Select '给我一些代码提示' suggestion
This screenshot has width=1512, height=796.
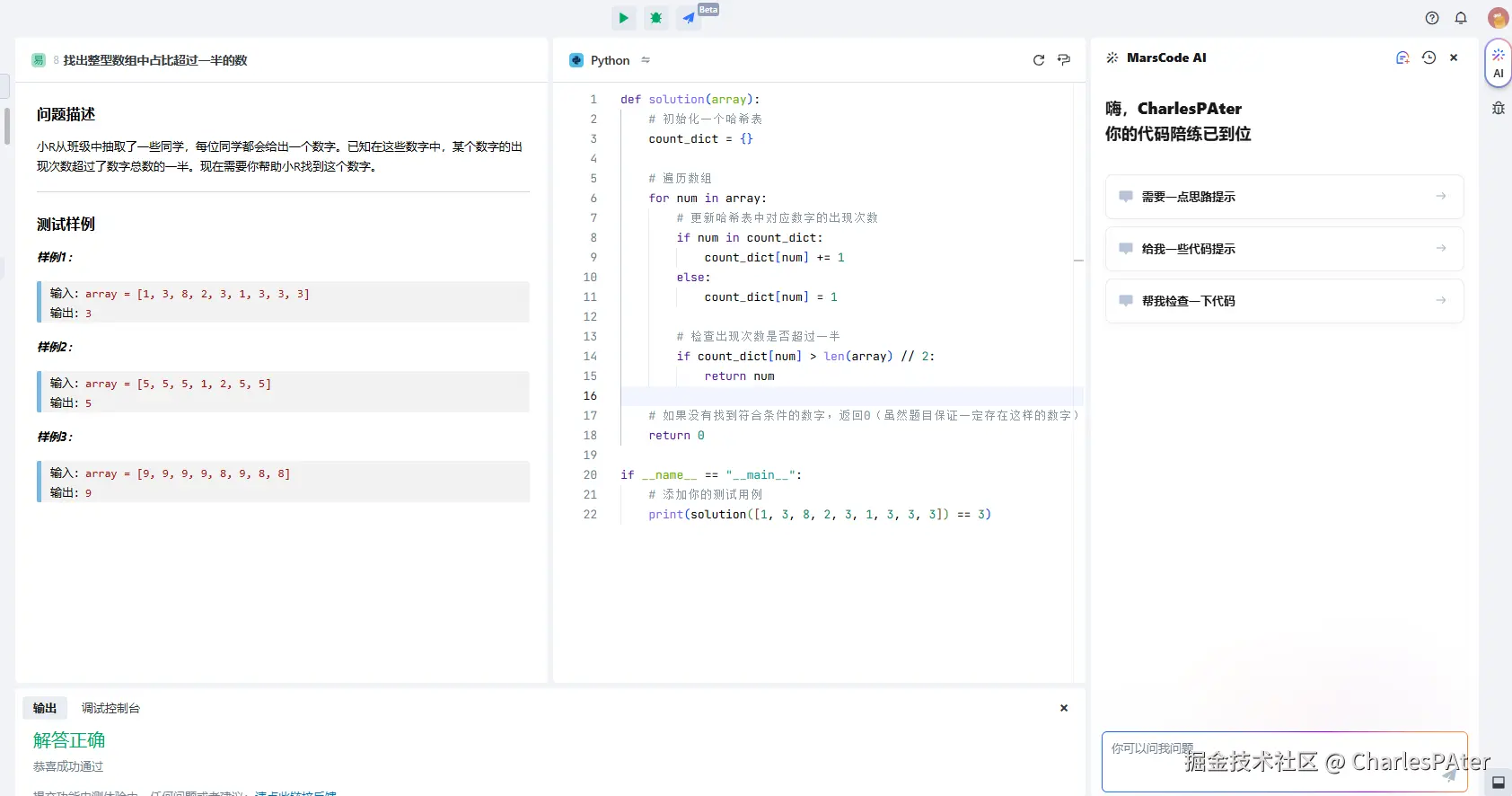click(1284, 249)
